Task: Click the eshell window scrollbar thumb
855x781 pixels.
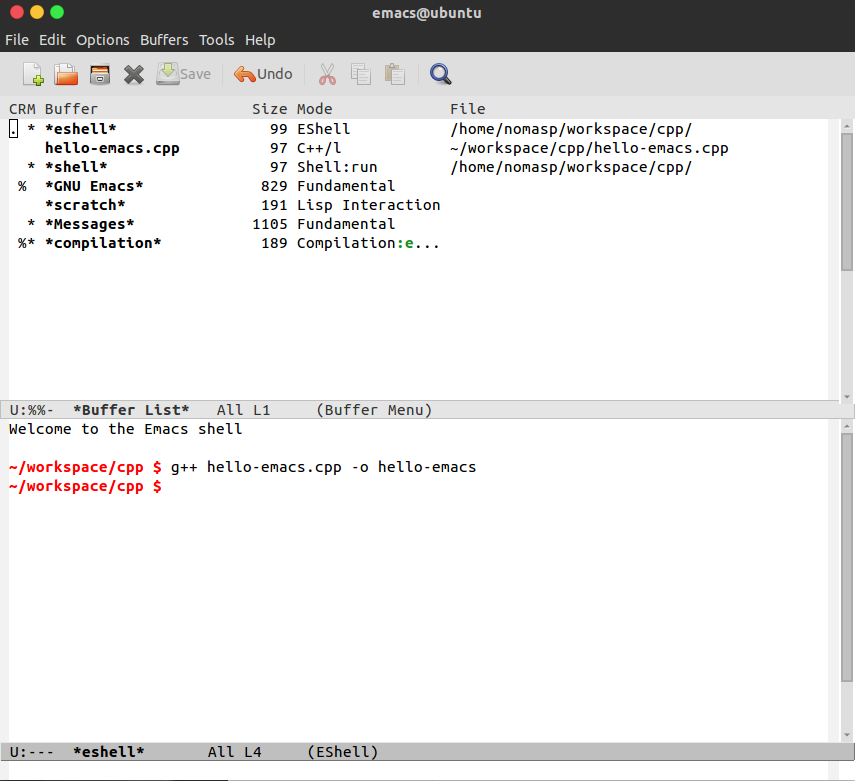Action: click(x=846, y=557)
